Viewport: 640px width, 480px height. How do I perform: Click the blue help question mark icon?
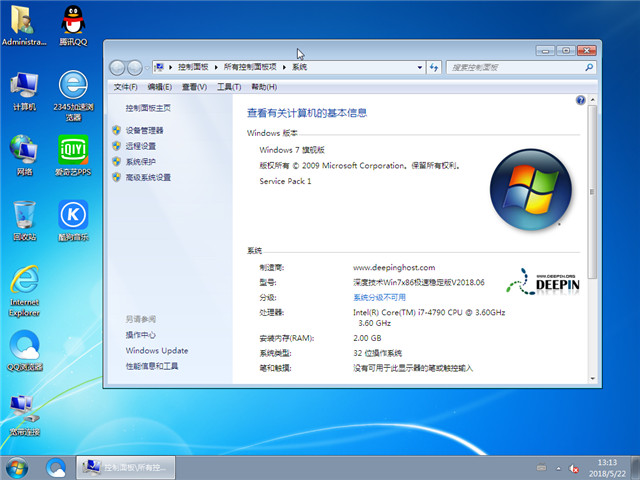click(x=580, y=100)
